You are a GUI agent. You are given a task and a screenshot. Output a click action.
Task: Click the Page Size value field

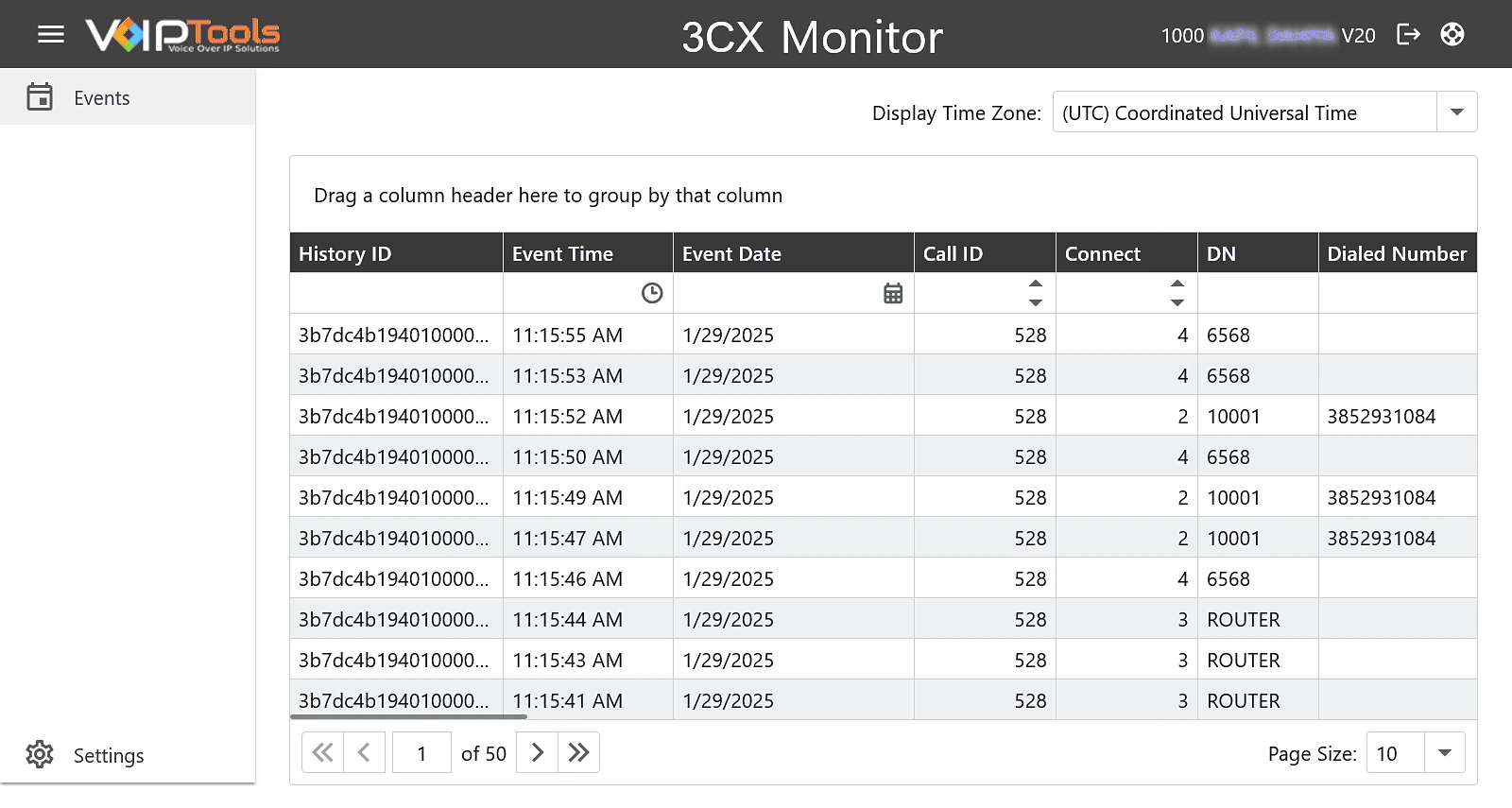click(1395, 753)
